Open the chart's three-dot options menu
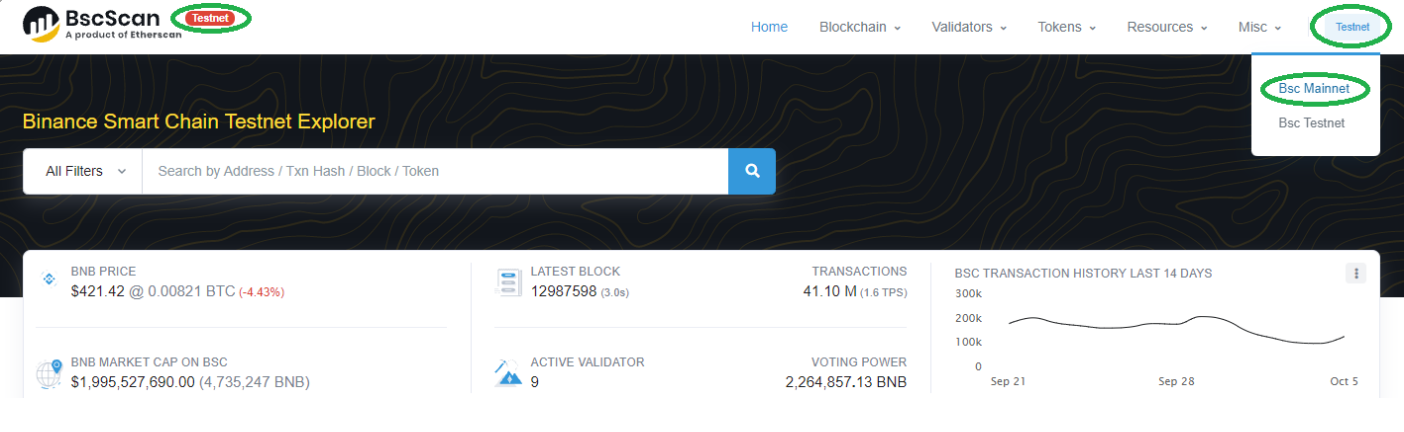 point(1355,273)
